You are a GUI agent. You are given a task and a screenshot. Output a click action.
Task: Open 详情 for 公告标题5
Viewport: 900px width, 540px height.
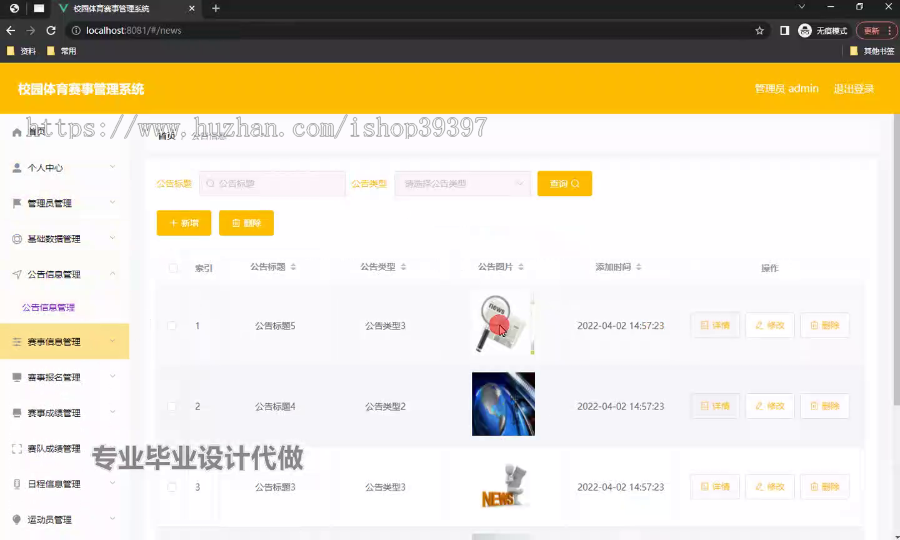(x=715, y=325)
